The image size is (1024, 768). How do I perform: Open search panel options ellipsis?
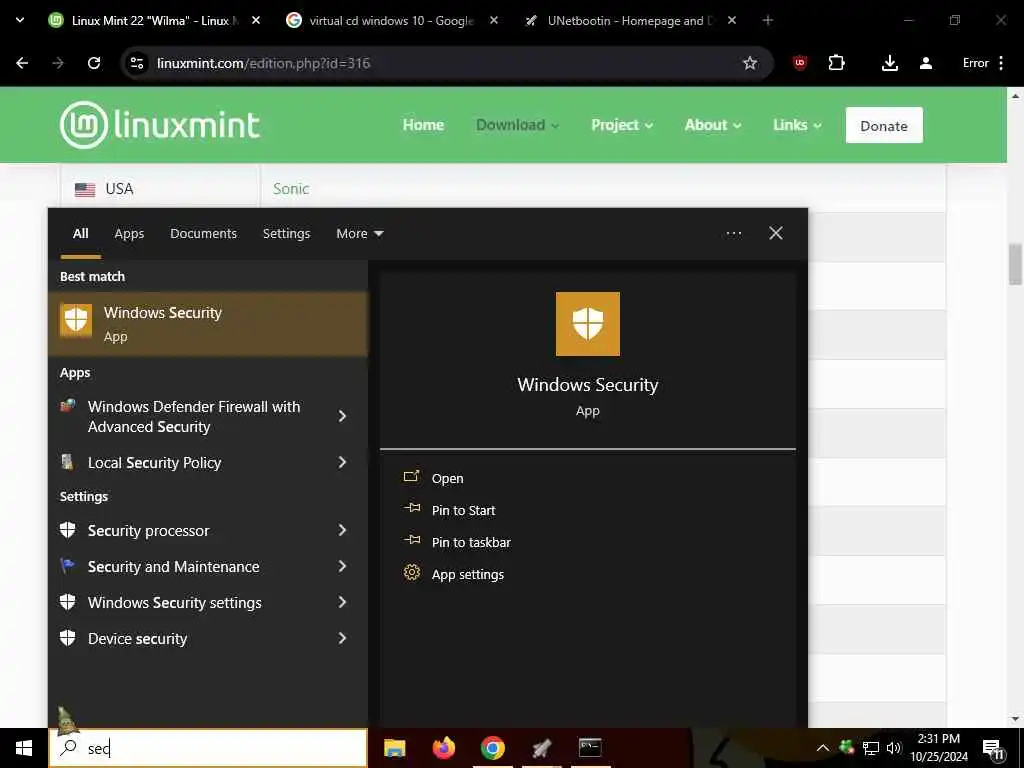[733, 233]
